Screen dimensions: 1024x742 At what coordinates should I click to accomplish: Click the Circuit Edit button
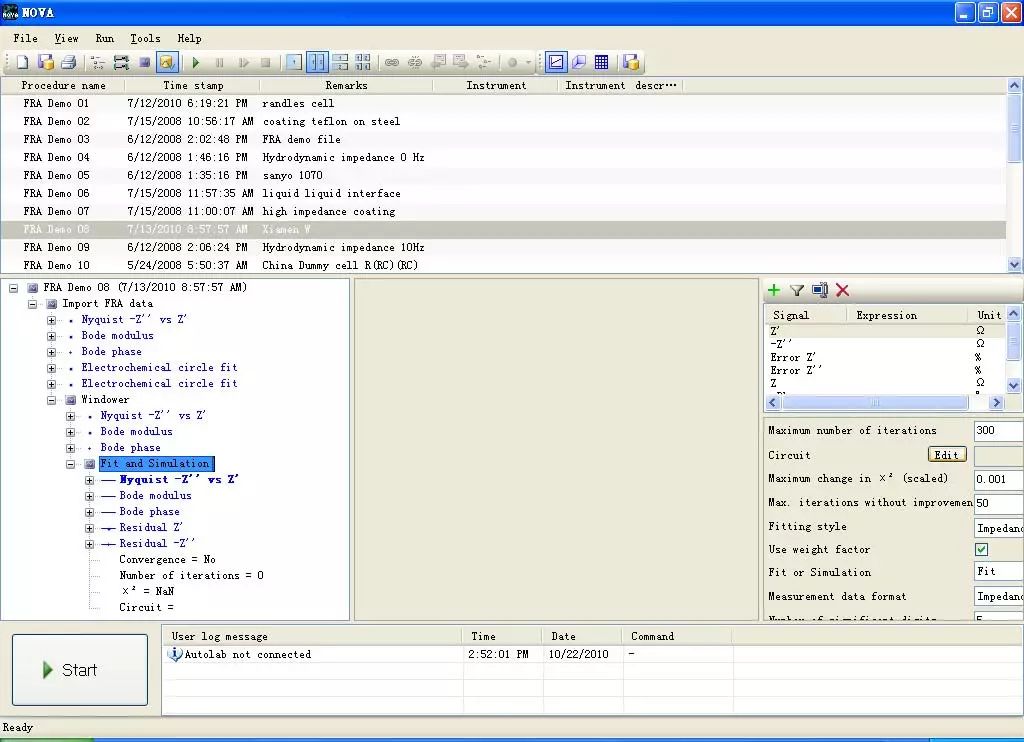946,455
